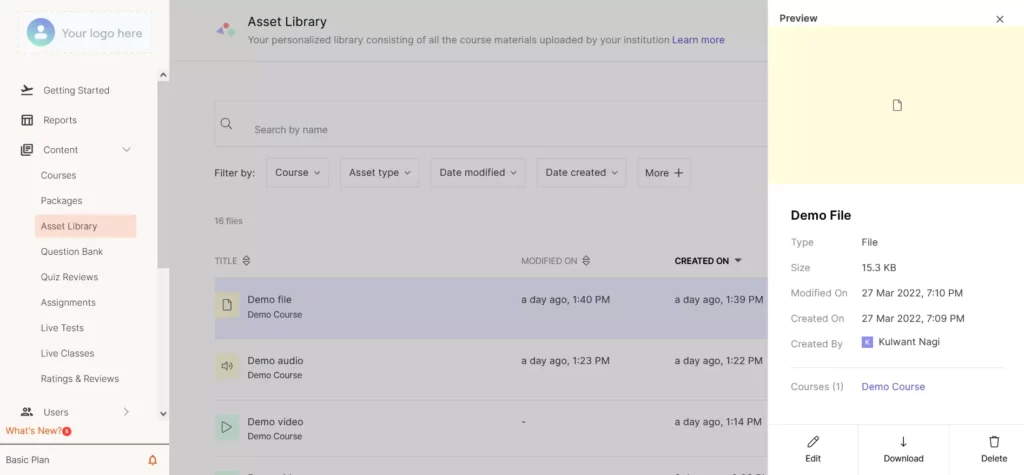Click the Demo File heading in preview
Image resolution: width=1024 pixels, height=475 pixels.
pos(821,216)
